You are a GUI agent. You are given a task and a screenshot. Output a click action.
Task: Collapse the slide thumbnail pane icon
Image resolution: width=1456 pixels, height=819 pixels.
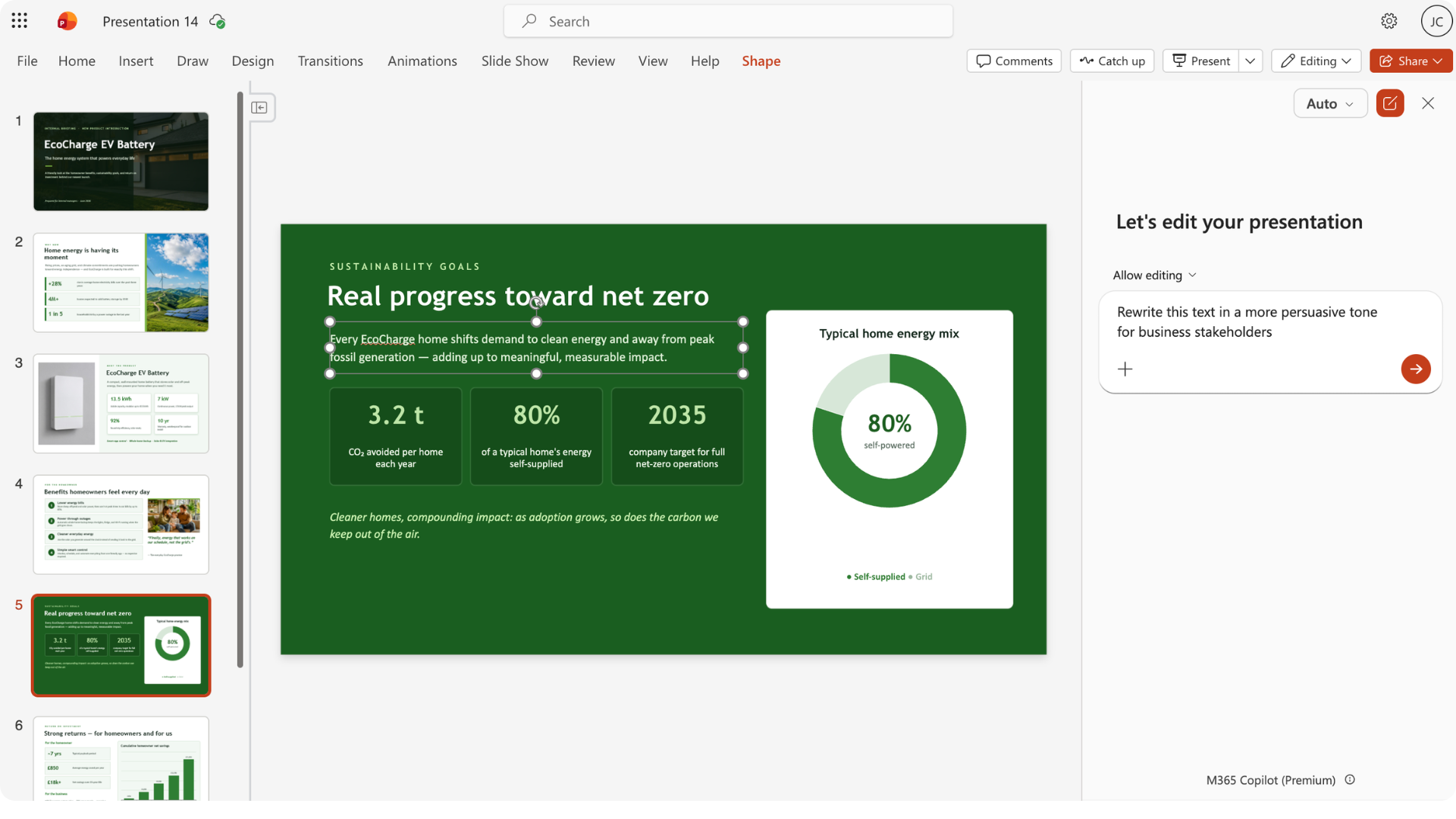pyautogui.click(x=259, y=108)
